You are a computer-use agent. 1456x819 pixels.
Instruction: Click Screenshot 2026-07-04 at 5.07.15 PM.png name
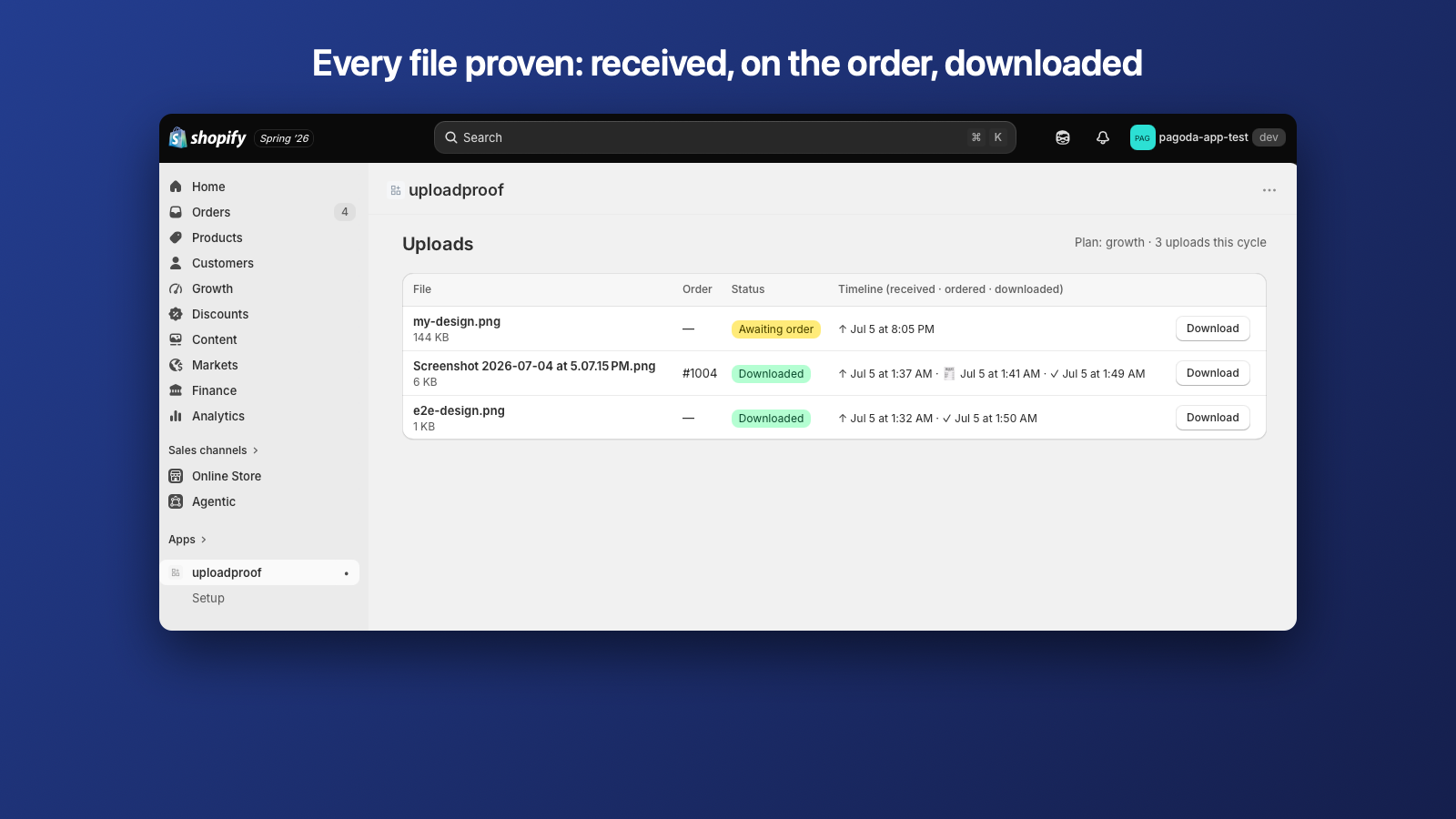pos(534,366)
